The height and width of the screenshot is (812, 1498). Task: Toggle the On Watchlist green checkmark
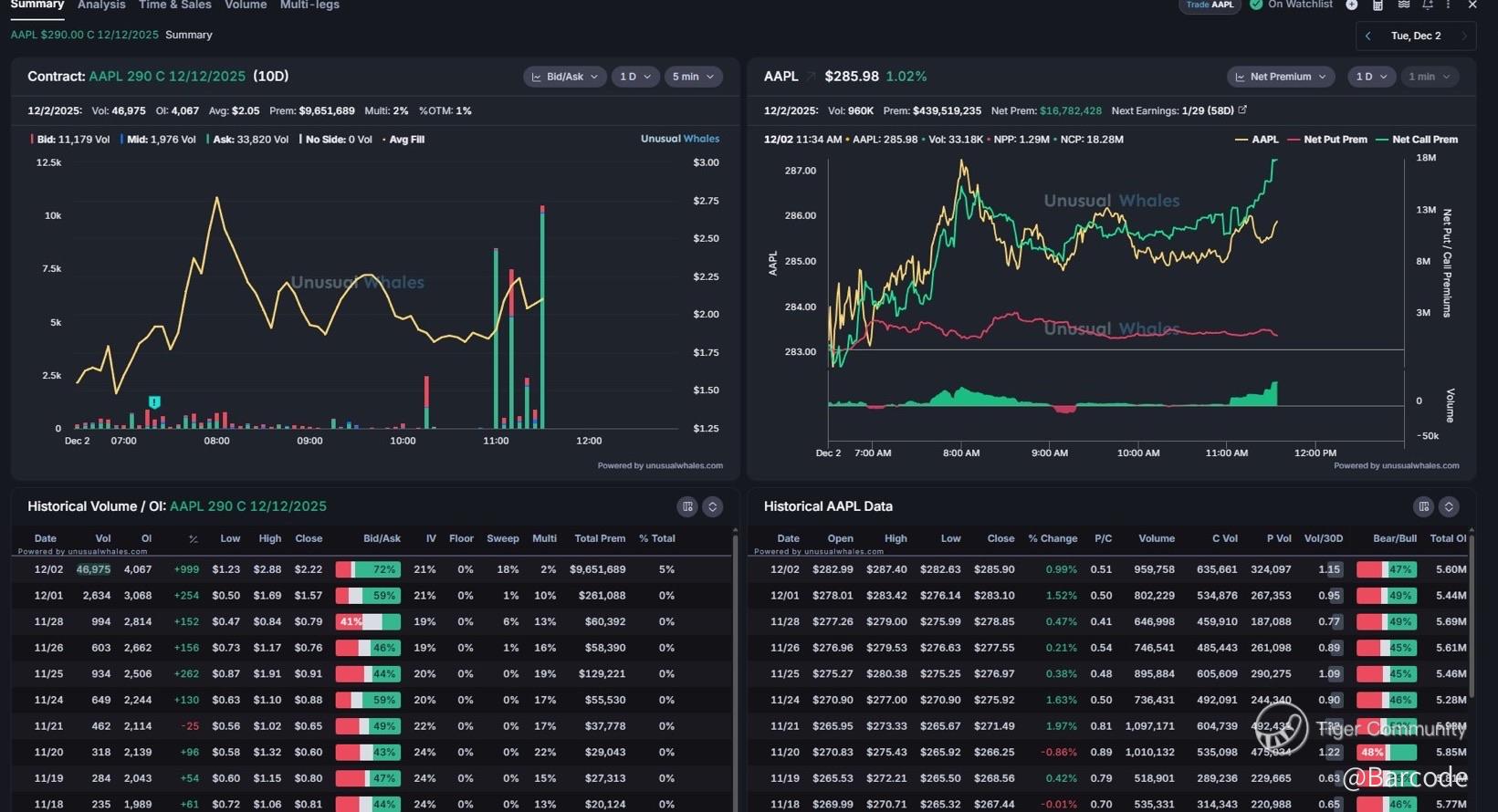pyautogui.click(x=1257, y=5)
